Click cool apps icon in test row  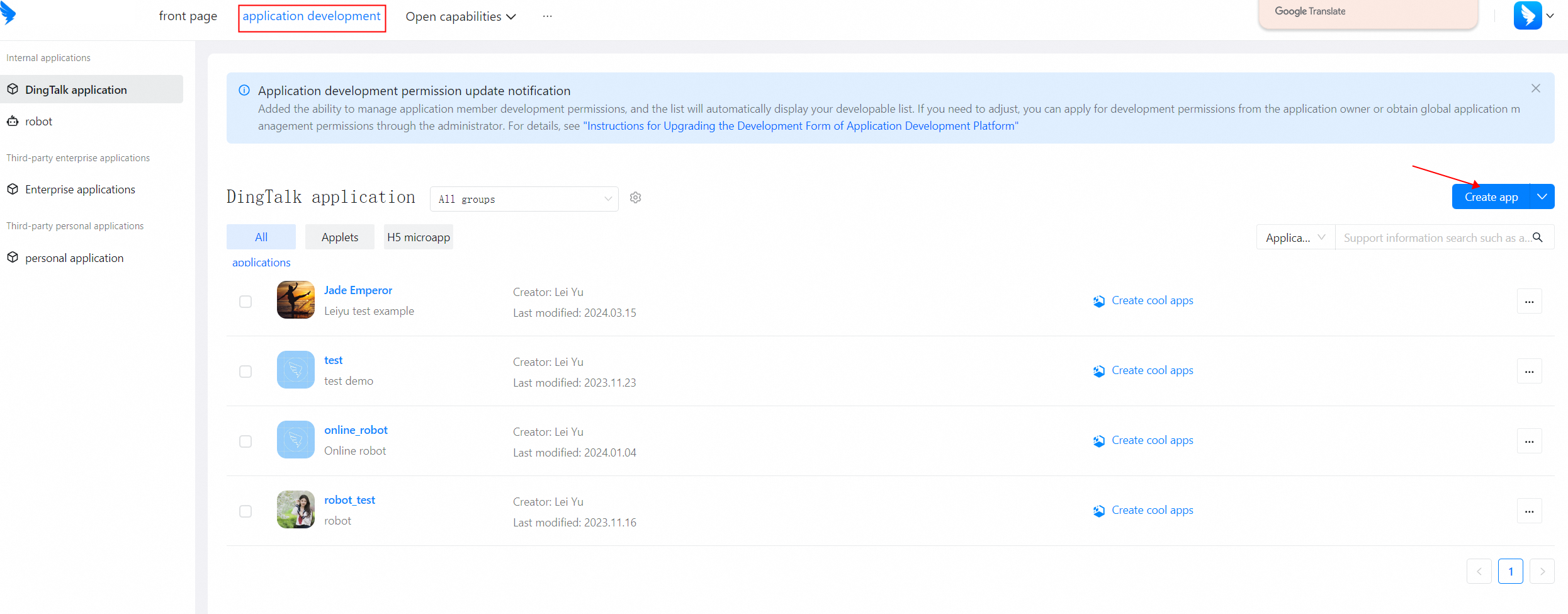pyautogui.click(x=1099, y=371)
